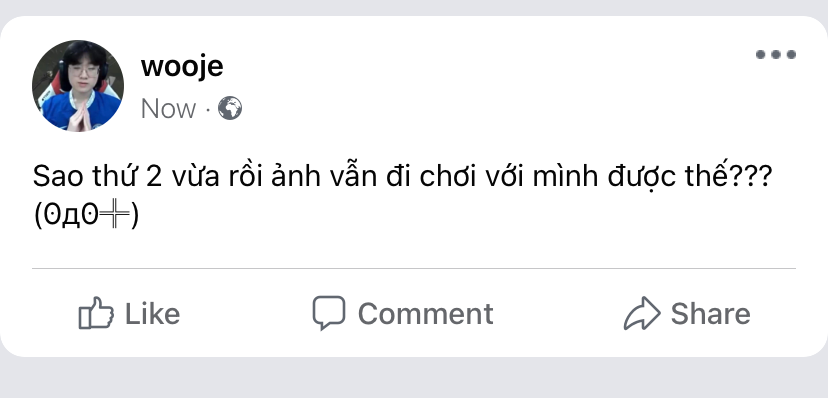Click the kaomoji "(0д0╬)" line
828x398 pixels.
pos(86,215)
